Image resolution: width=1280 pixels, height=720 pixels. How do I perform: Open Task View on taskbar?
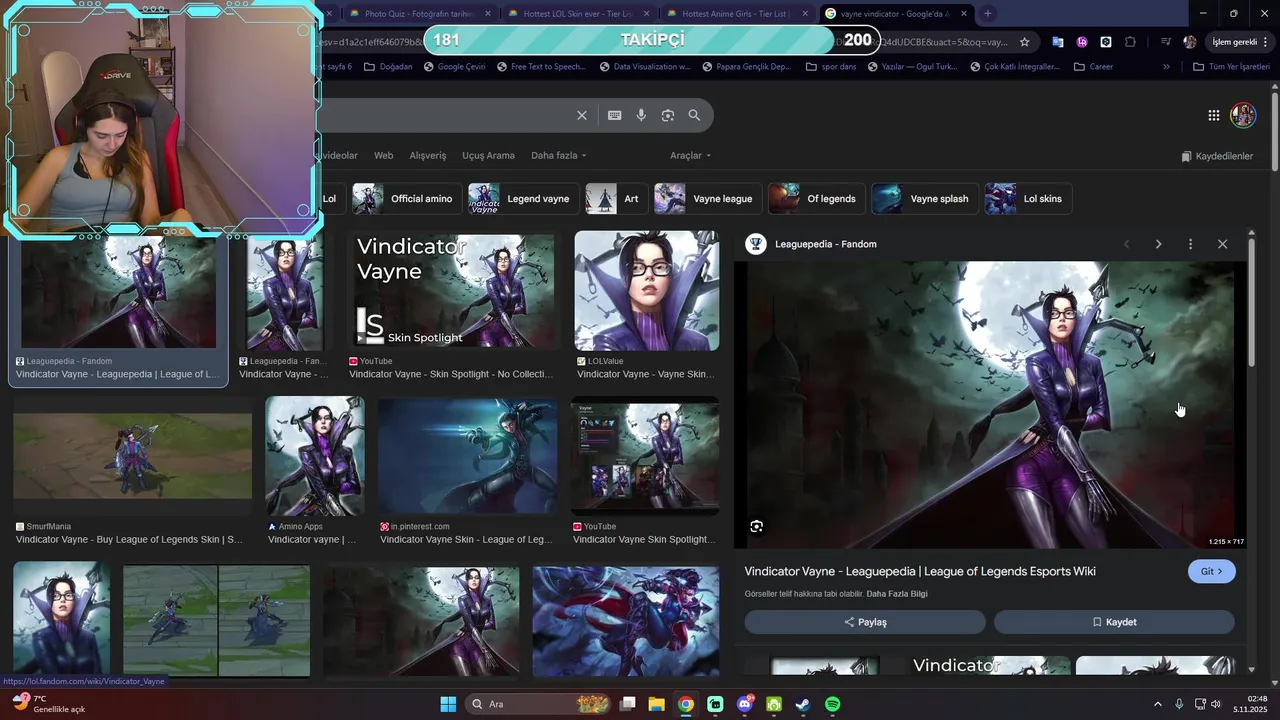(x=627, y=704)
